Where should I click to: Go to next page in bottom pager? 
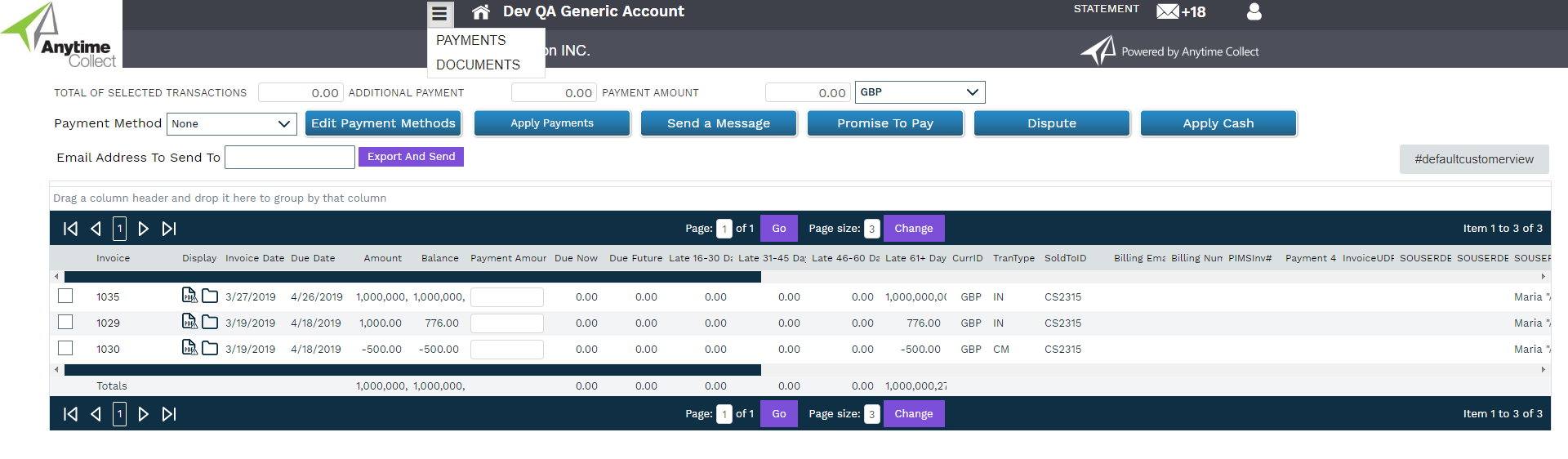(144, 414)
